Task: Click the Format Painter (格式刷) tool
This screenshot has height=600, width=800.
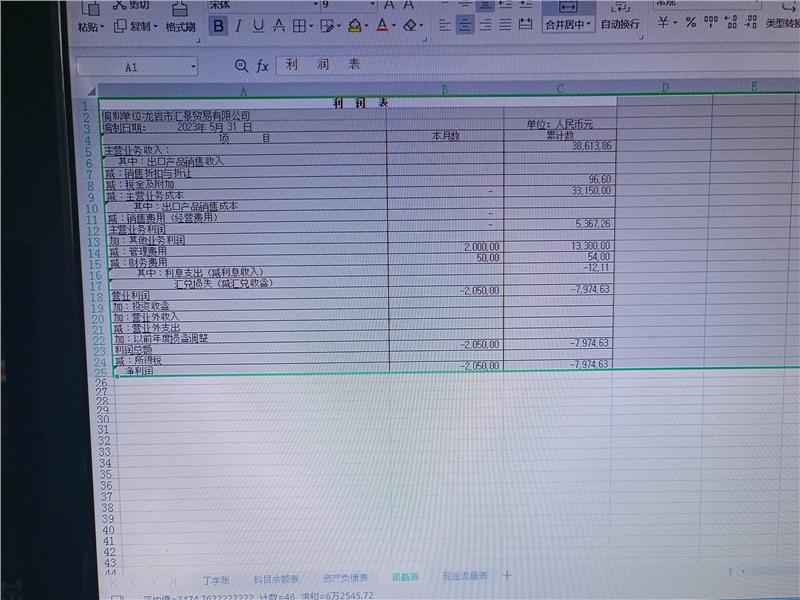Action: pos(180,26)
